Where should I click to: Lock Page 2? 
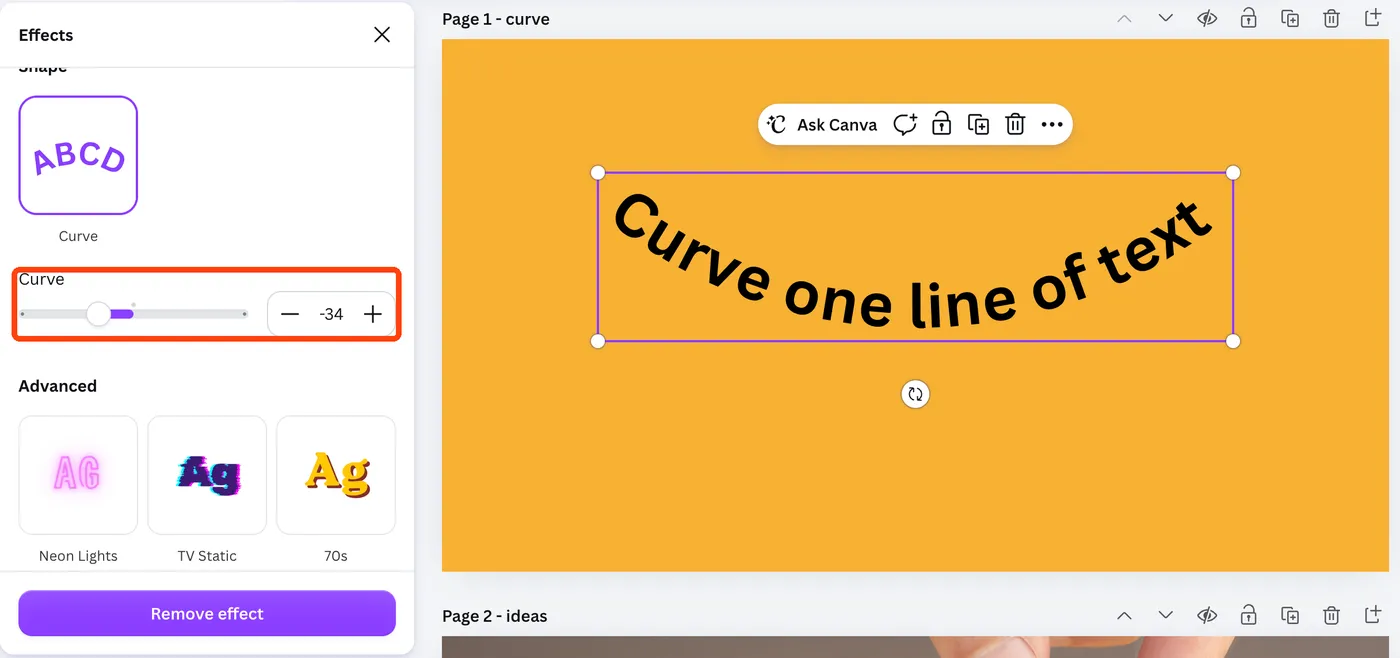(1248, 614)
